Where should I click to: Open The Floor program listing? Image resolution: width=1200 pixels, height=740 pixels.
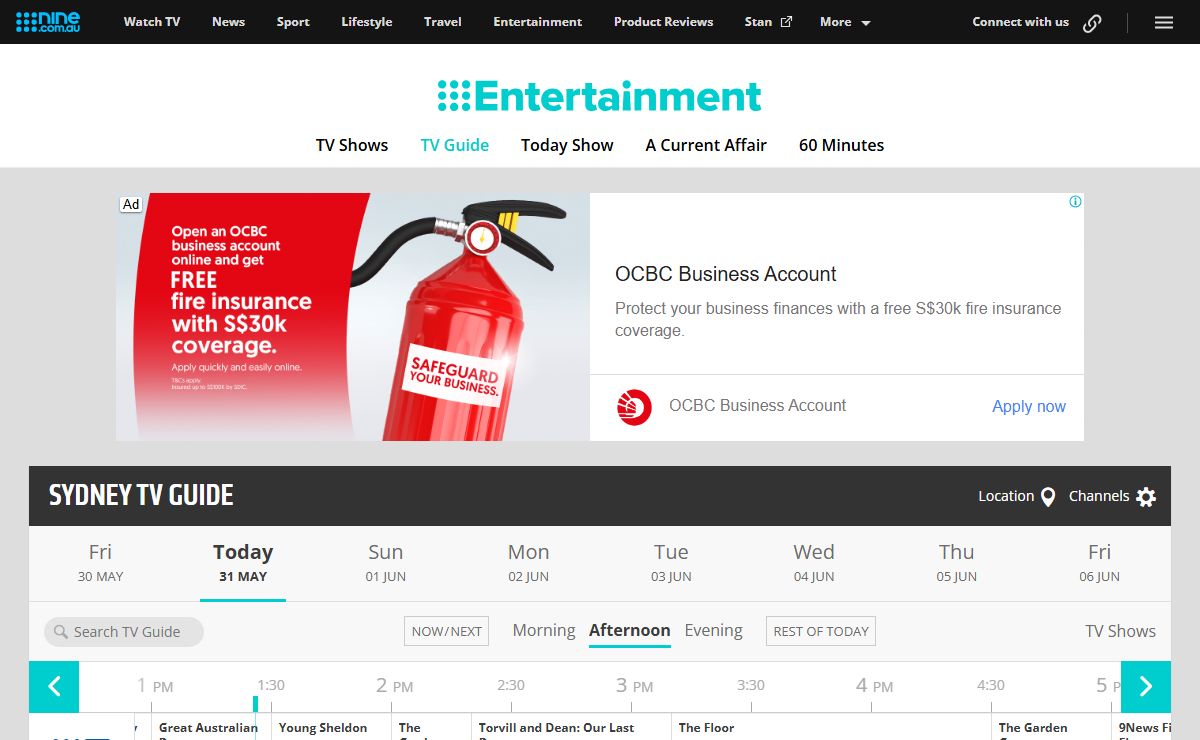click(x=831, y=727)
